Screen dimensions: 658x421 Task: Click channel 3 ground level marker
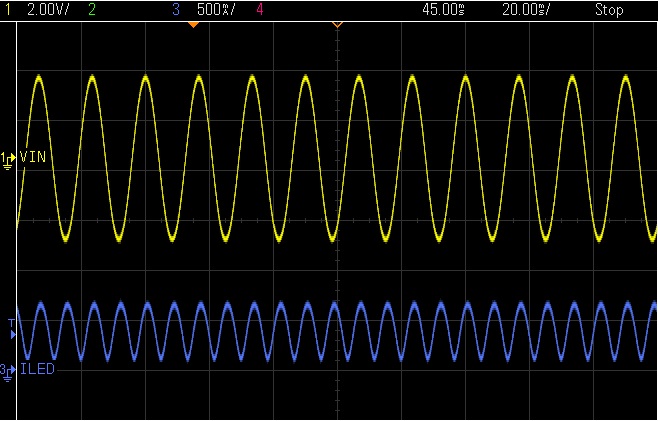point(8,372)
